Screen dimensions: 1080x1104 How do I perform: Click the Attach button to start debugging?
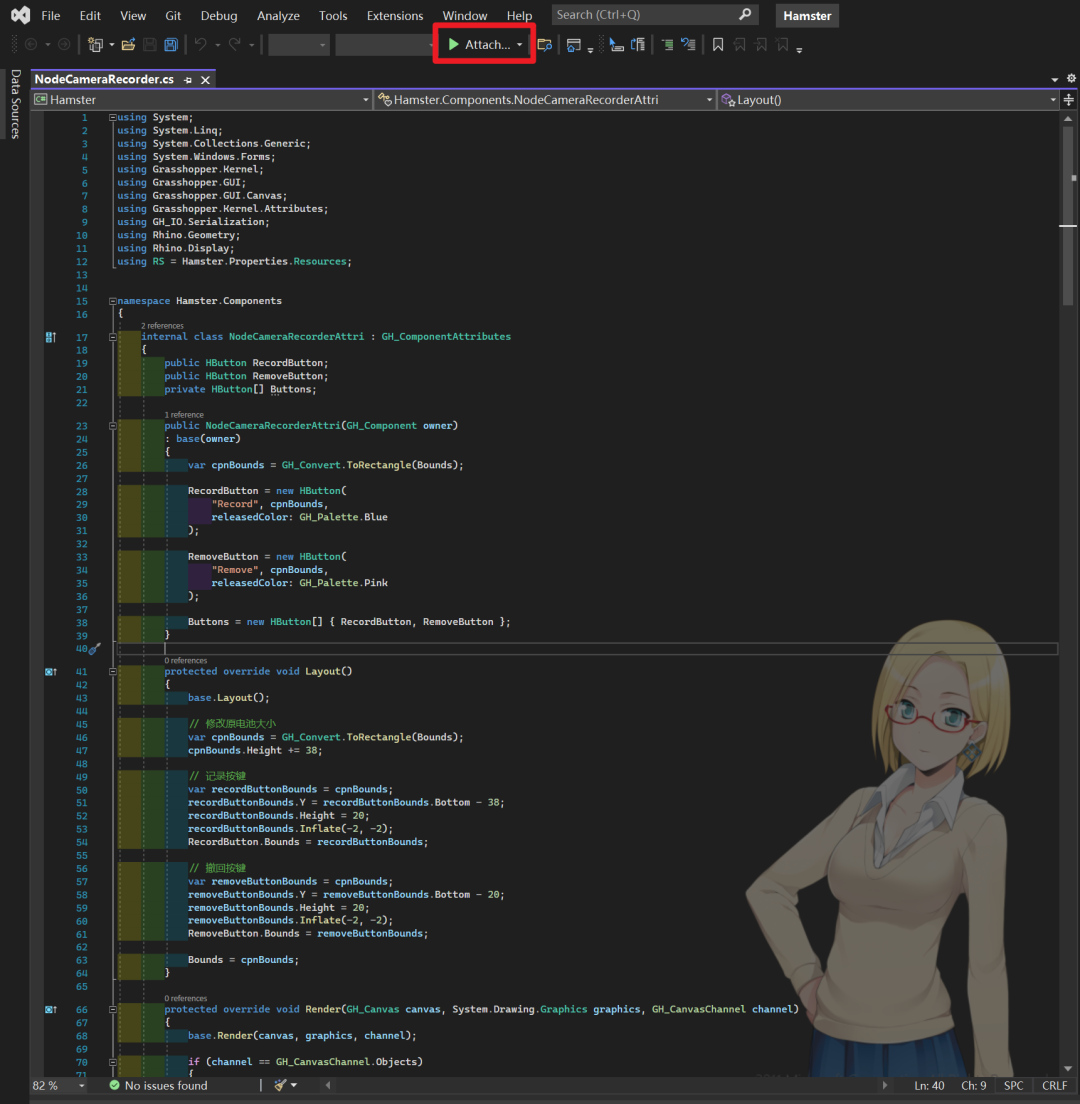tap(480, 44)
